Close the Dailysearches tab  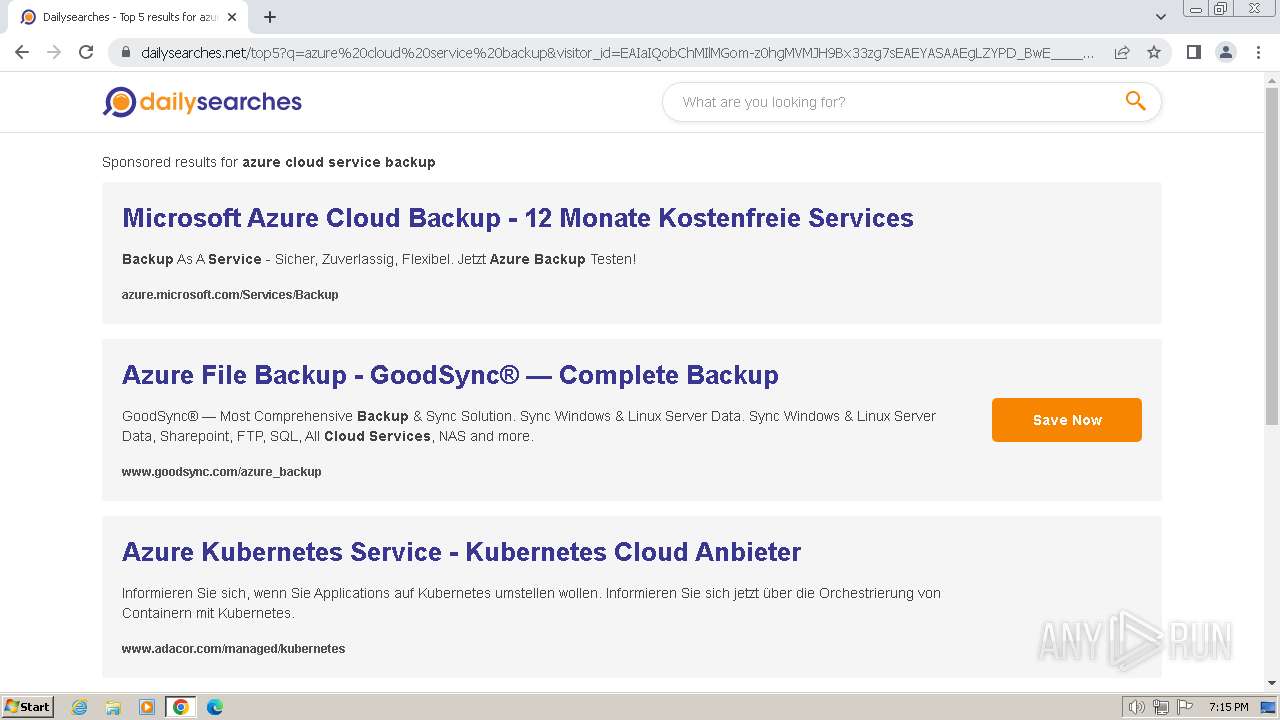pos(232,17)
